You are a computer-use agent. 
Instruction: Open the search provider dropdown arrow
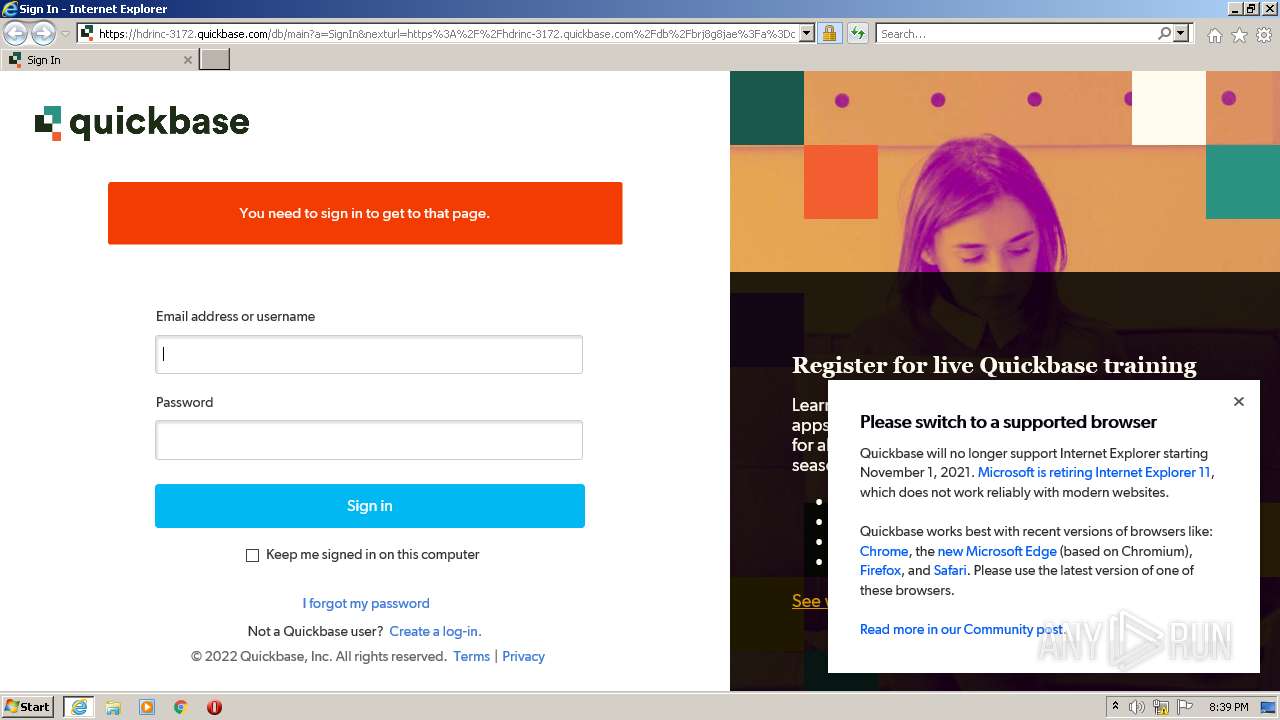(1181, 34)
